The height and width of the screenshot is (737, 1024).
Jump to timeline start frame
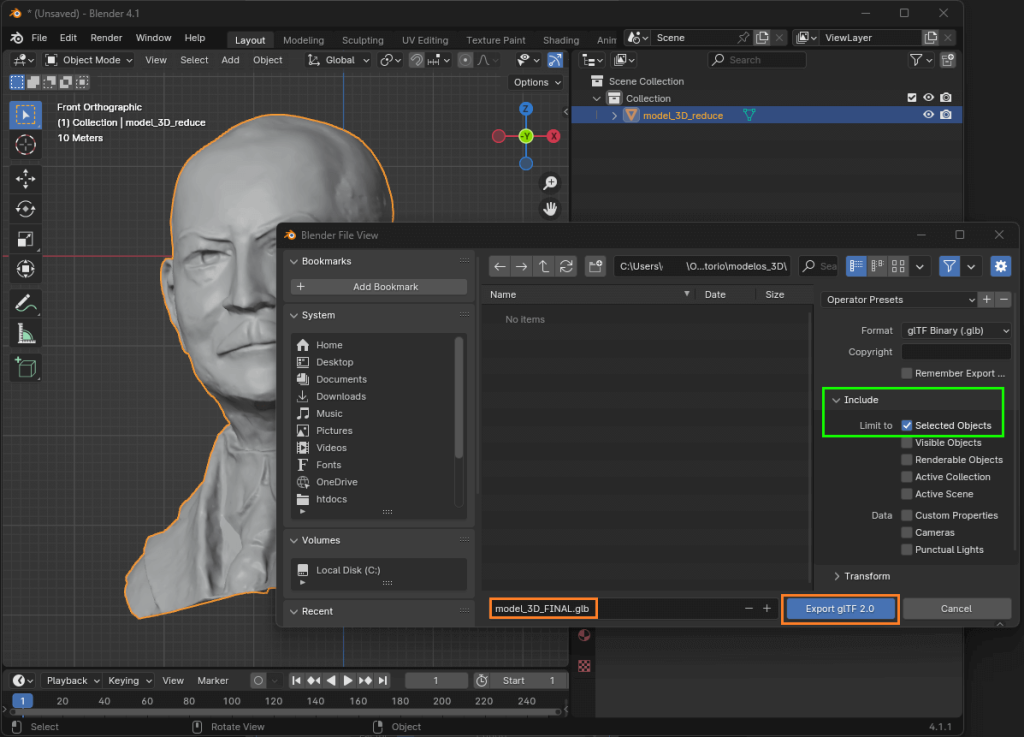tap(296, 681)
